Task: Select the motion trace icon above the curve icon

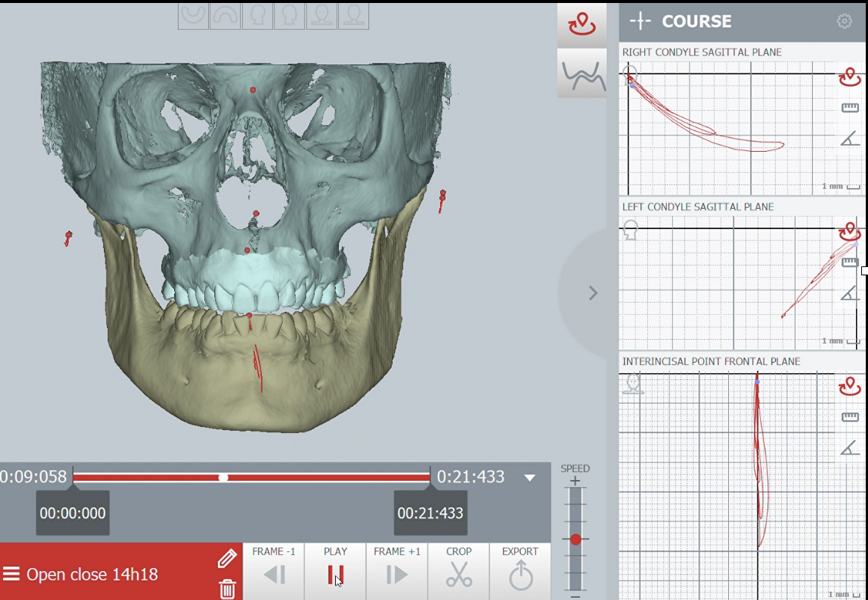Action: (x=583, y=22)
